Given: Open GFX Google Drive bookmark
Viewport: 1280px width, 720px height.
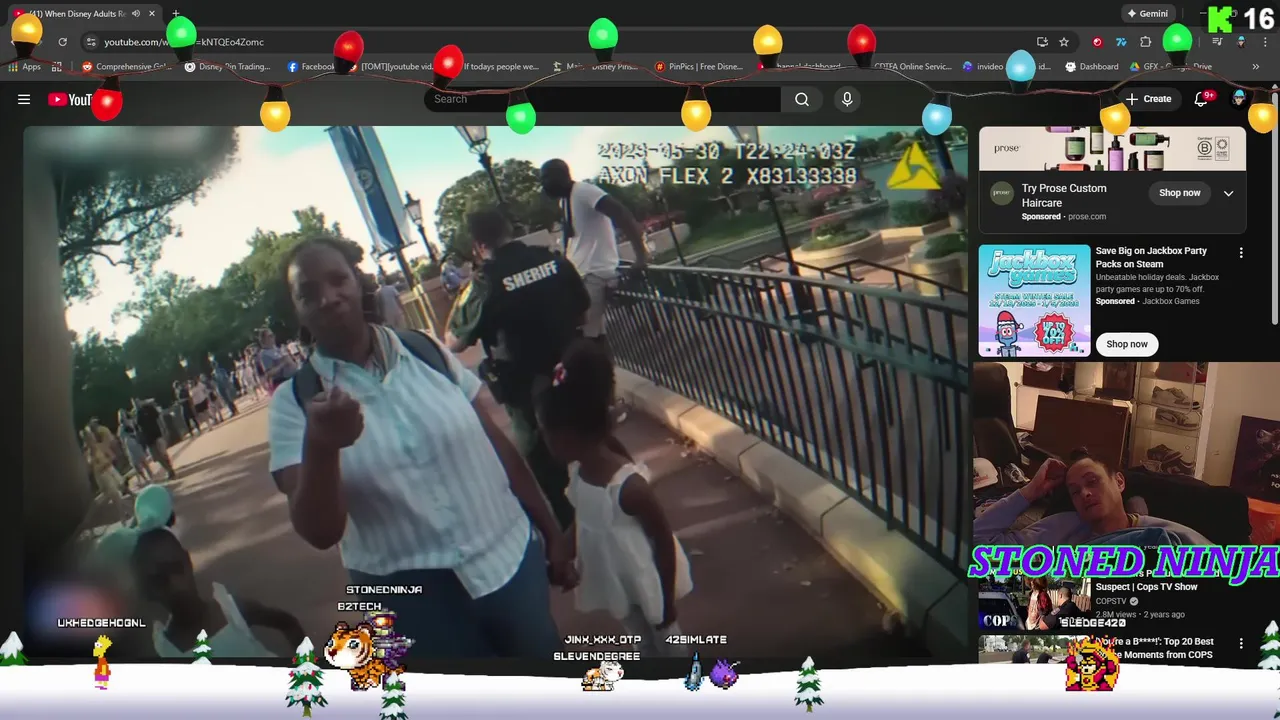Looking at the screenshot, I should point(1171,67).
